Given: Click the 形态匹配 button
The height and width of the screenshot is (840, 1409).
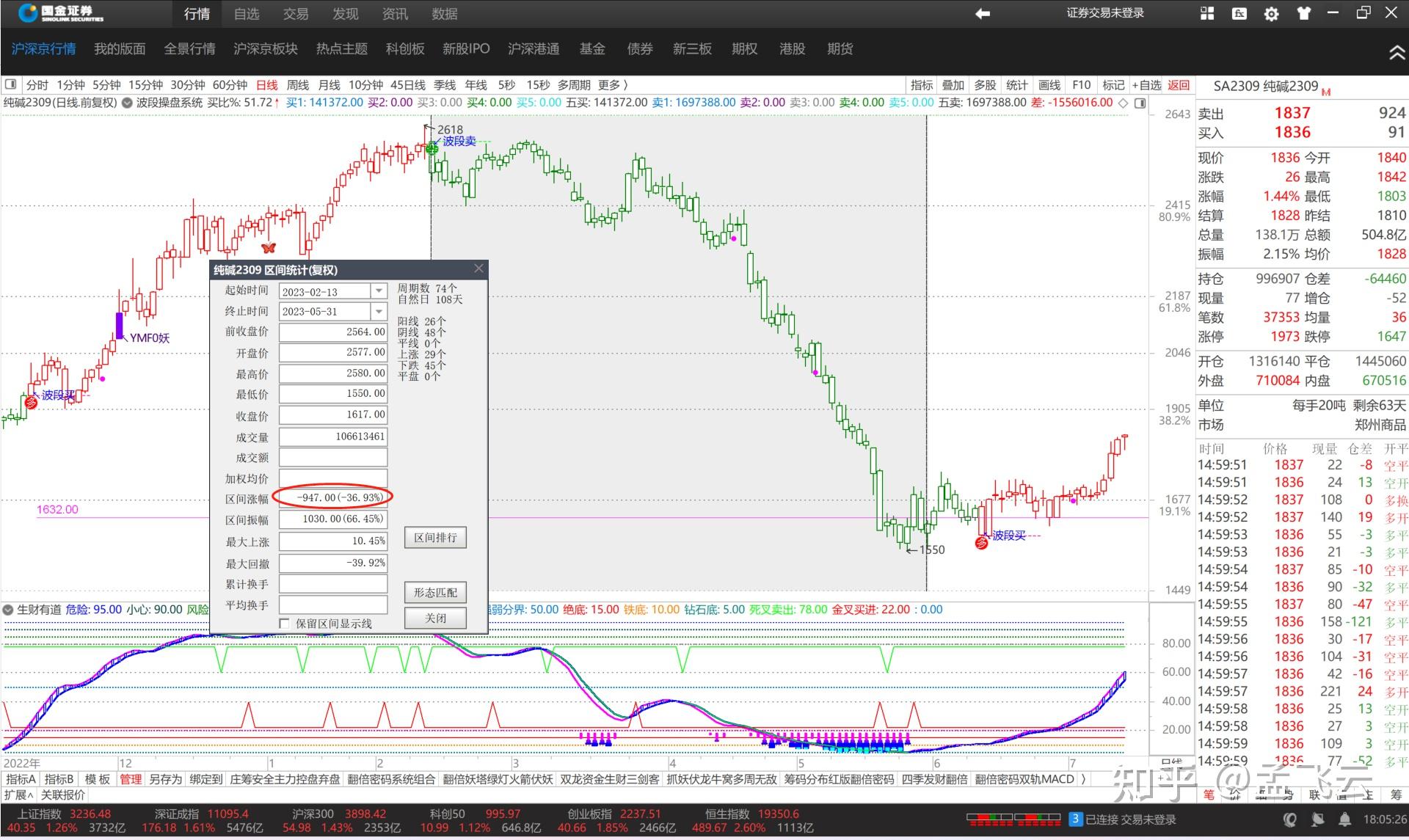Looking at the screenshot, I should coord(435,593).
